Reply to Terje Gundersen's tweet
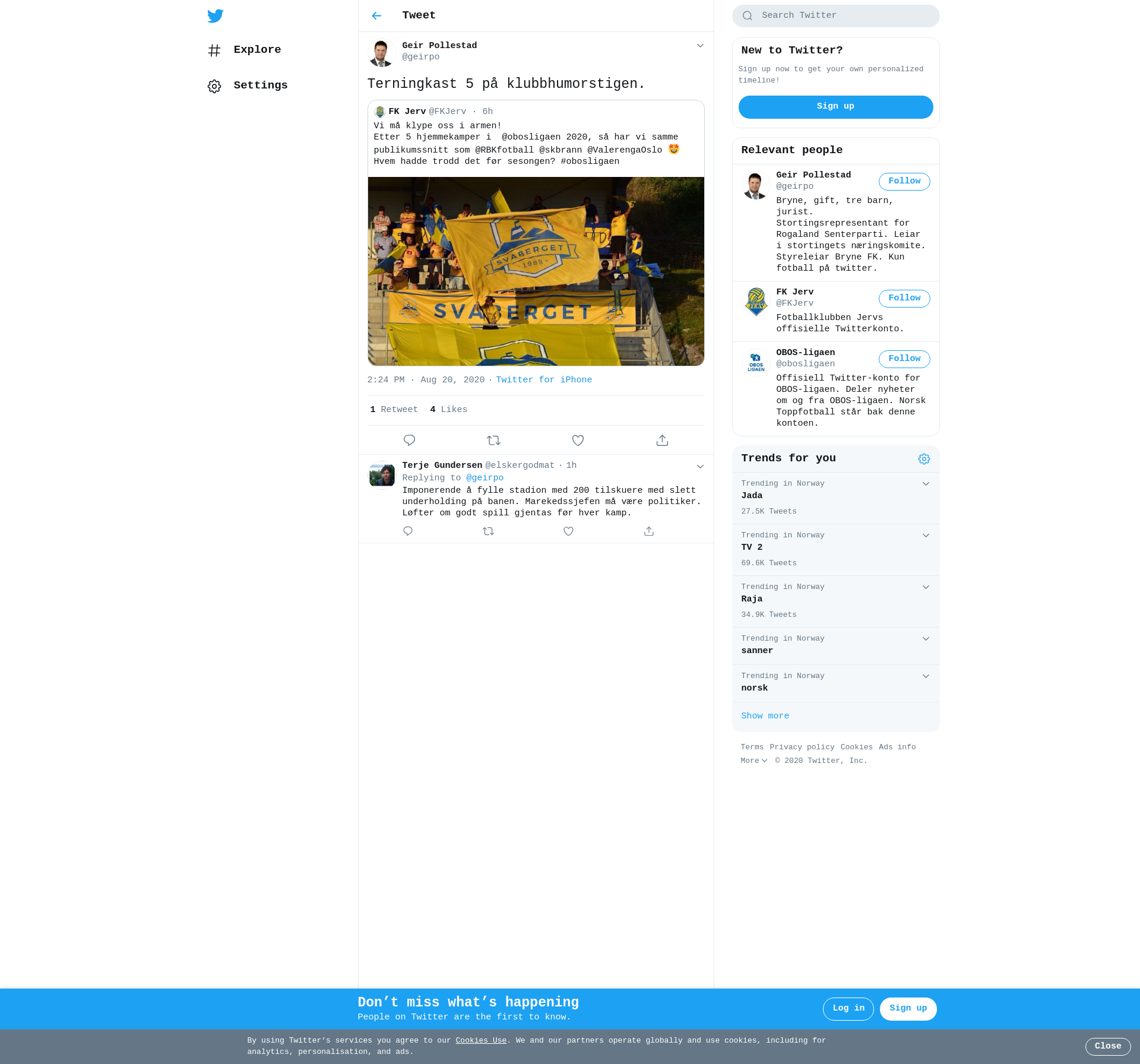 click(407, 531)
